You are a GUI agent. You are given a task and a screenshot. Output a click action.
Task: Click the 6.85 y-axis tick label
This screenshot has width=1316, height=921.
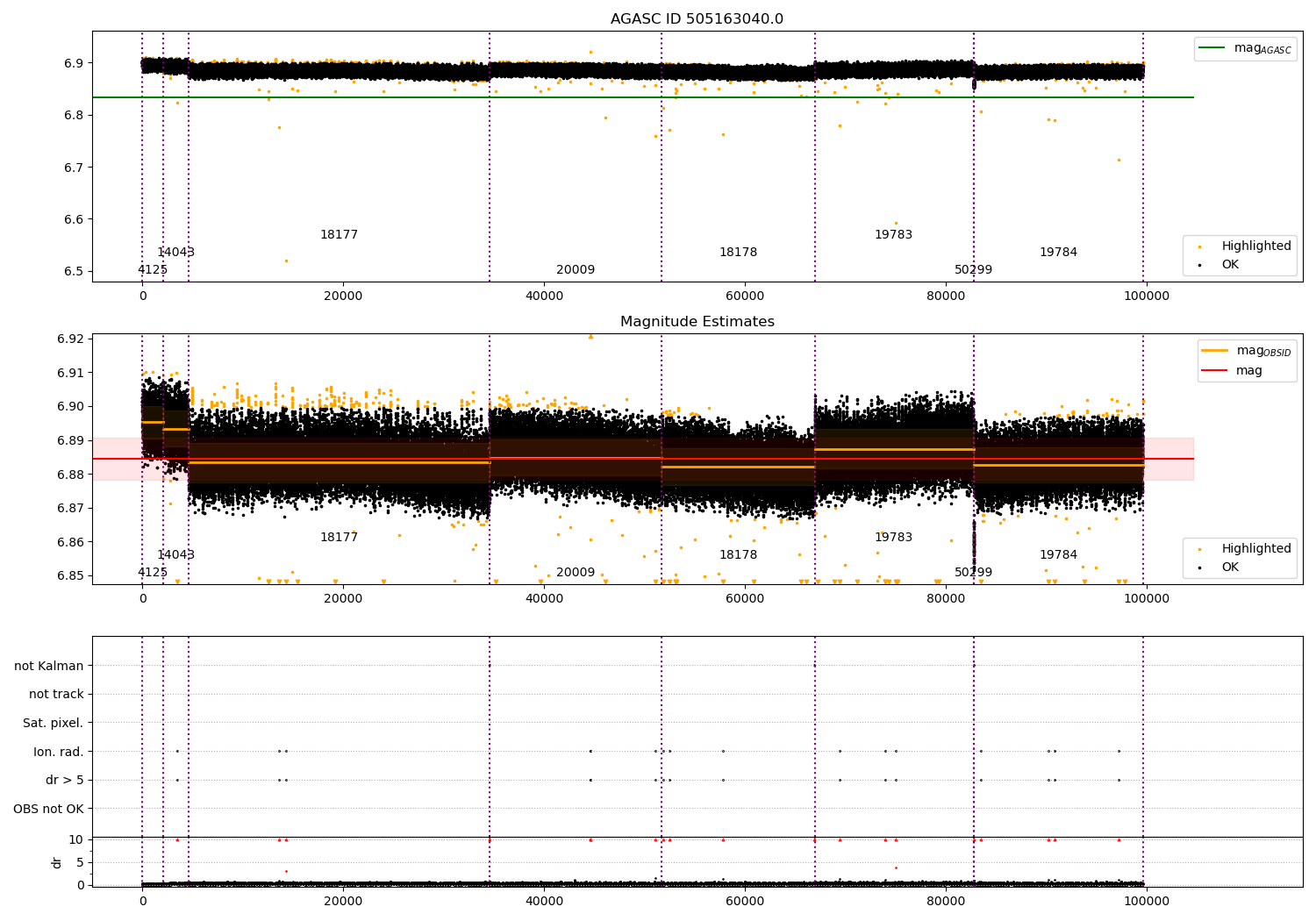click(x=71, y=576)
